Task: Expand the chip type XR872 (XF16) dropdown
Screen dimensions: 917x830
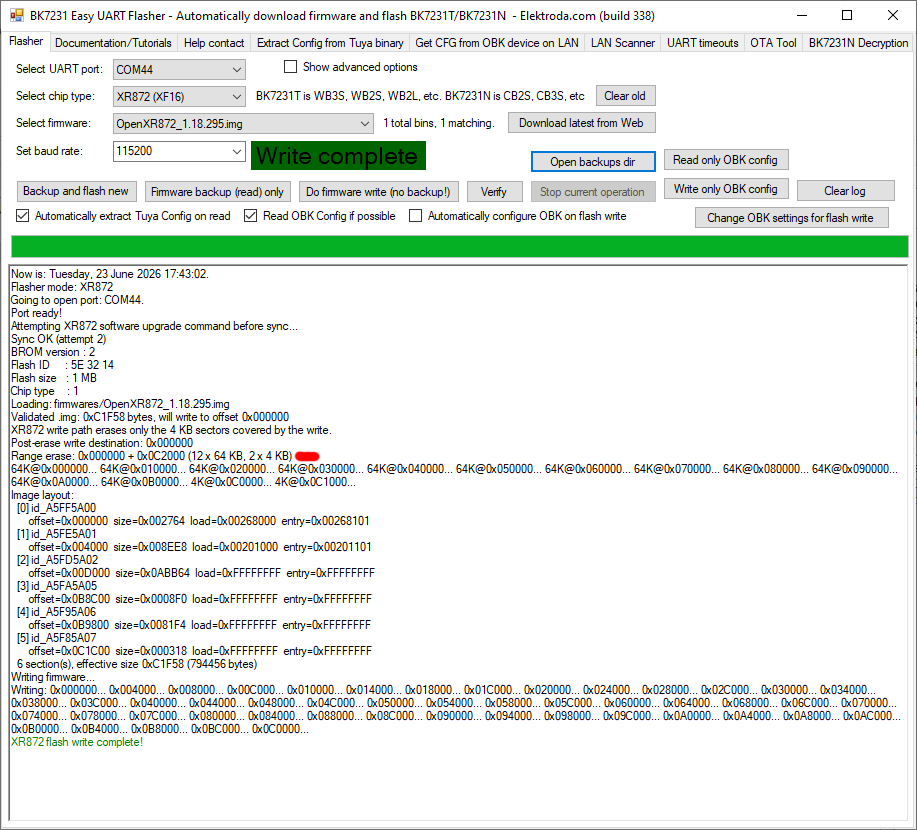Action: [x=236, y=97]
